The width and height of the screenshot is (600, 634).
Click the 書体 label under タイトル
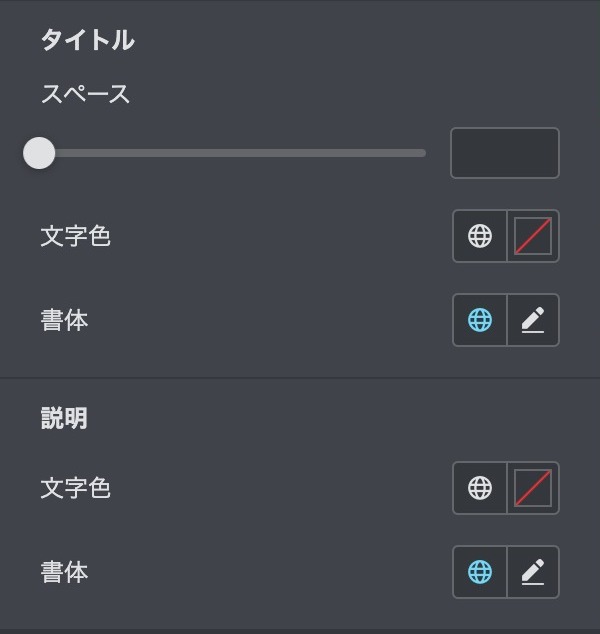[64, 320]
